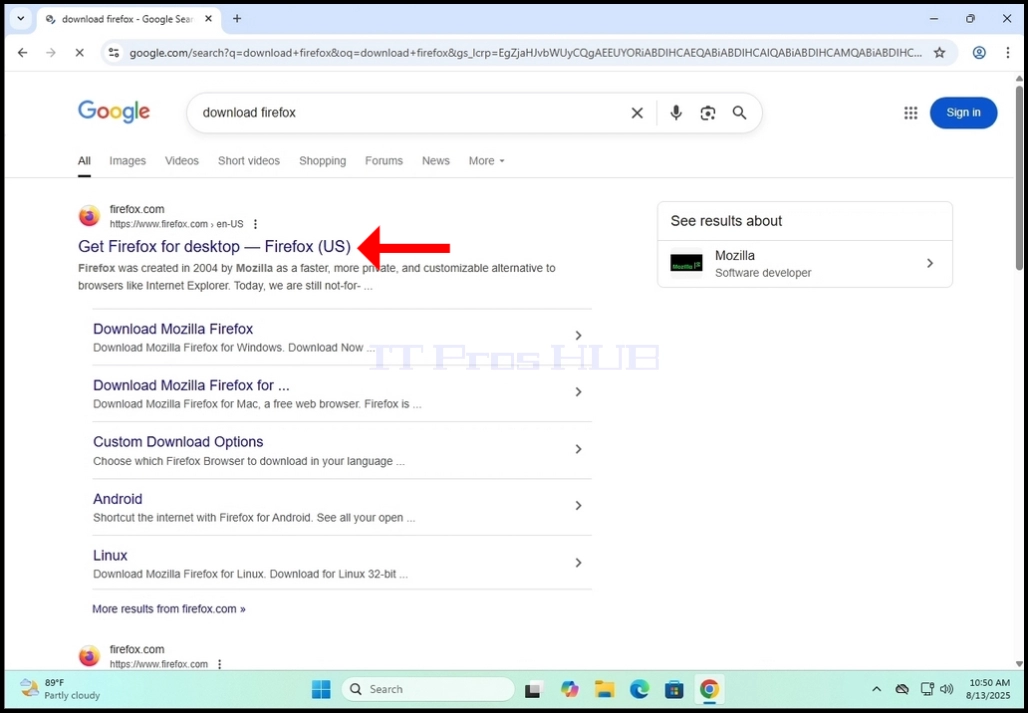This screenshot has height=713, width=1028.
Task: Start voice search with microphone icon
Action: pos(676,113)
